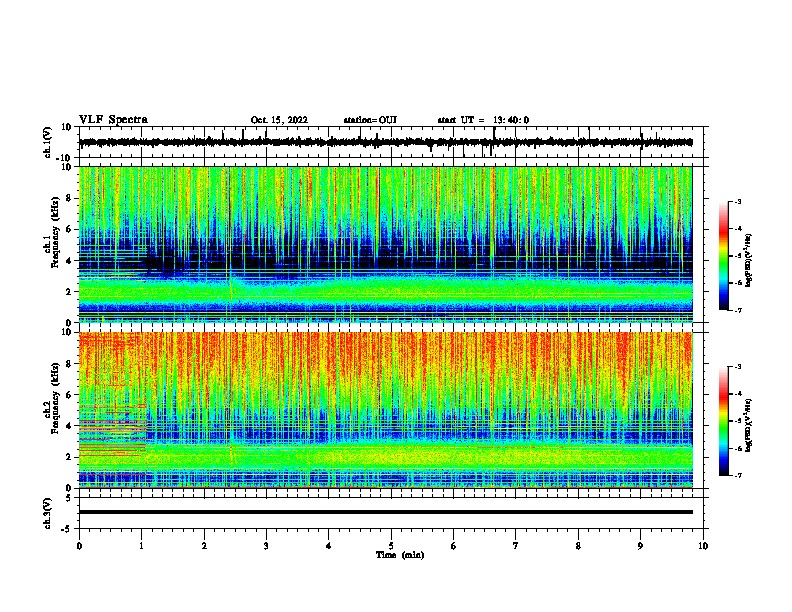Click the "ch.3(V)" axis label
This screenshot has height=612, width=792.
[47, 513]
